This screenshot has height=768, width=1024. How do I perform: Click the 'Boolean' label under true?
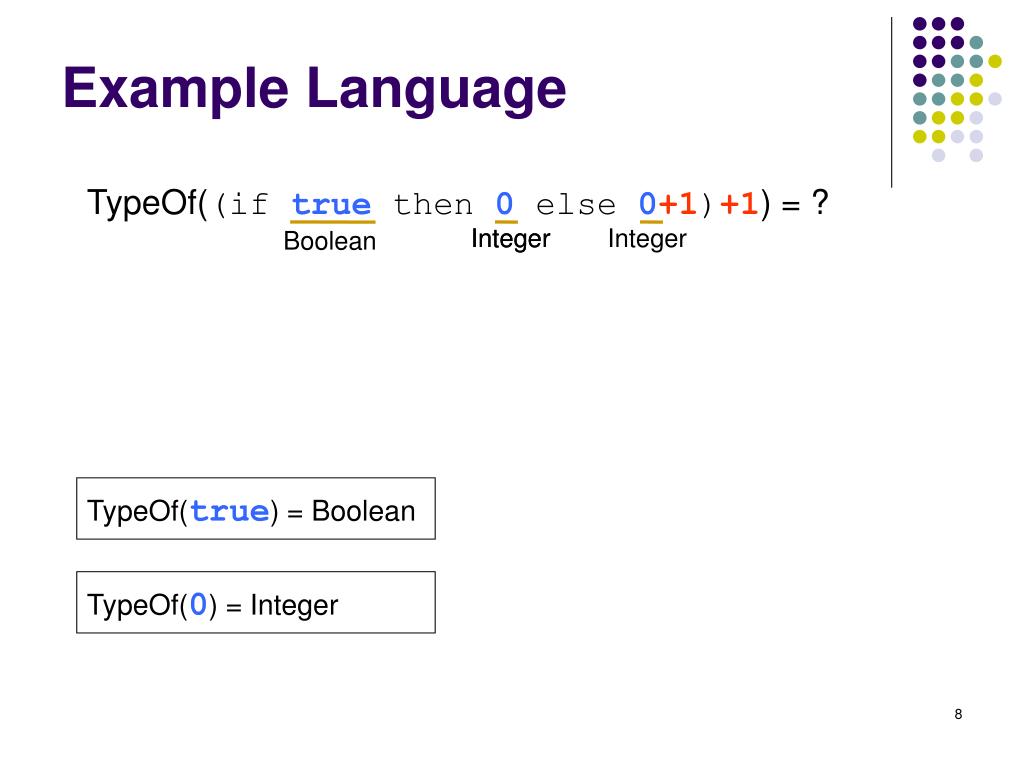(330, 241)
